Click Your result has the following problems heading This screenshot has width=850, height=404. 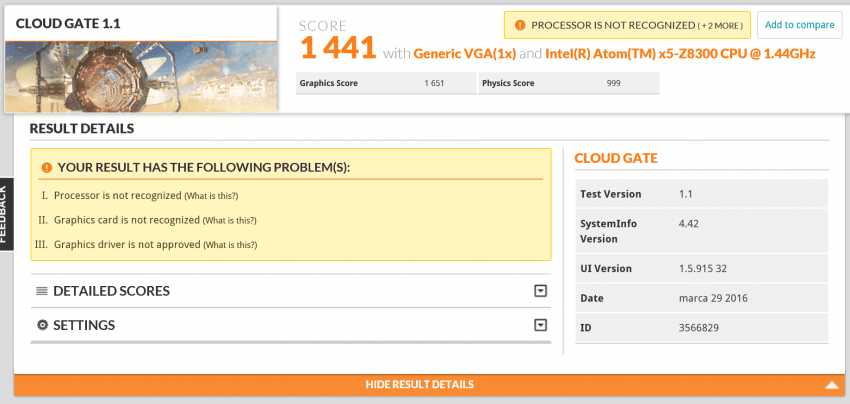[x=204, y=168]
